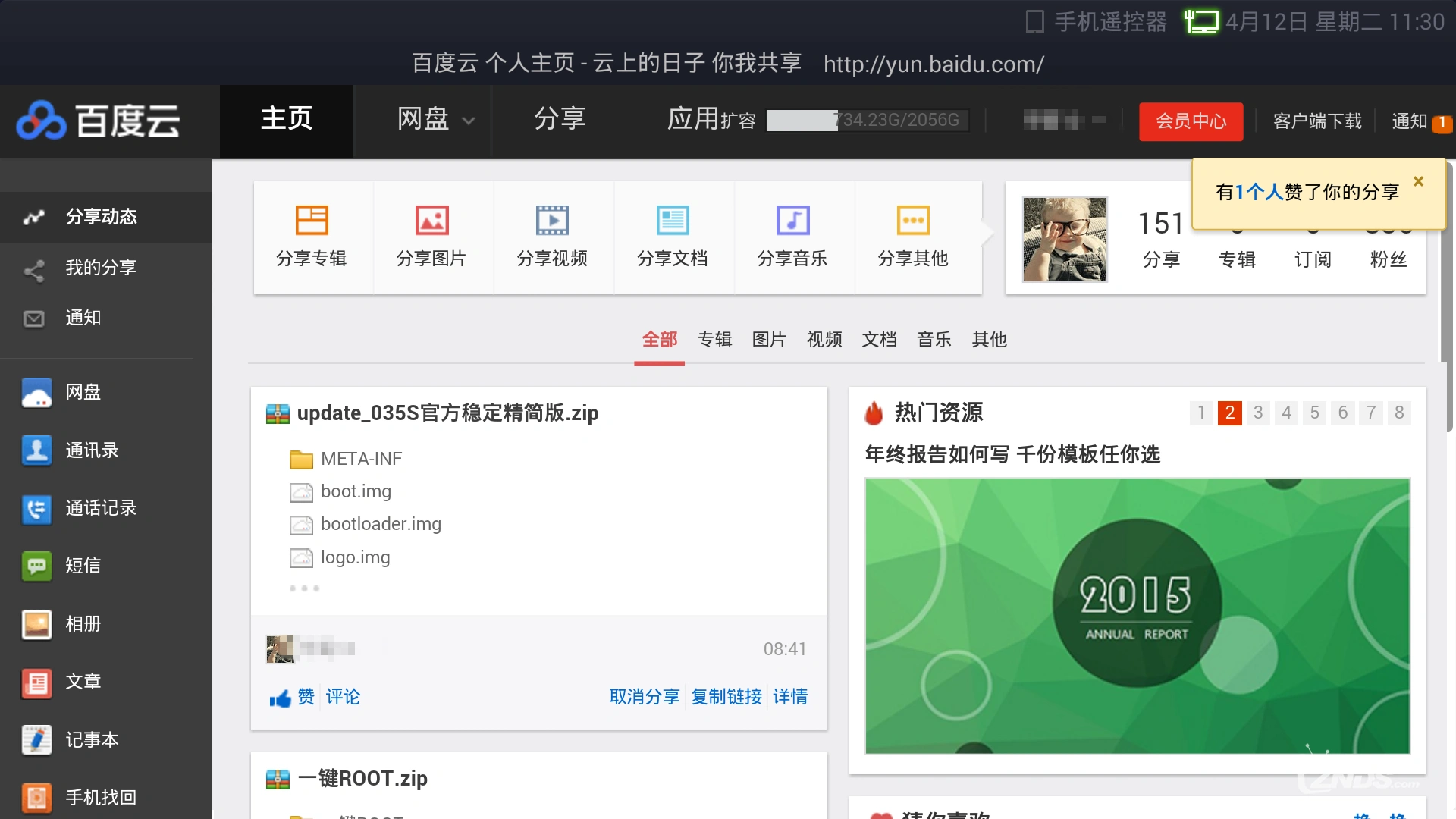Open the 应用 nav item

point(692,119)
